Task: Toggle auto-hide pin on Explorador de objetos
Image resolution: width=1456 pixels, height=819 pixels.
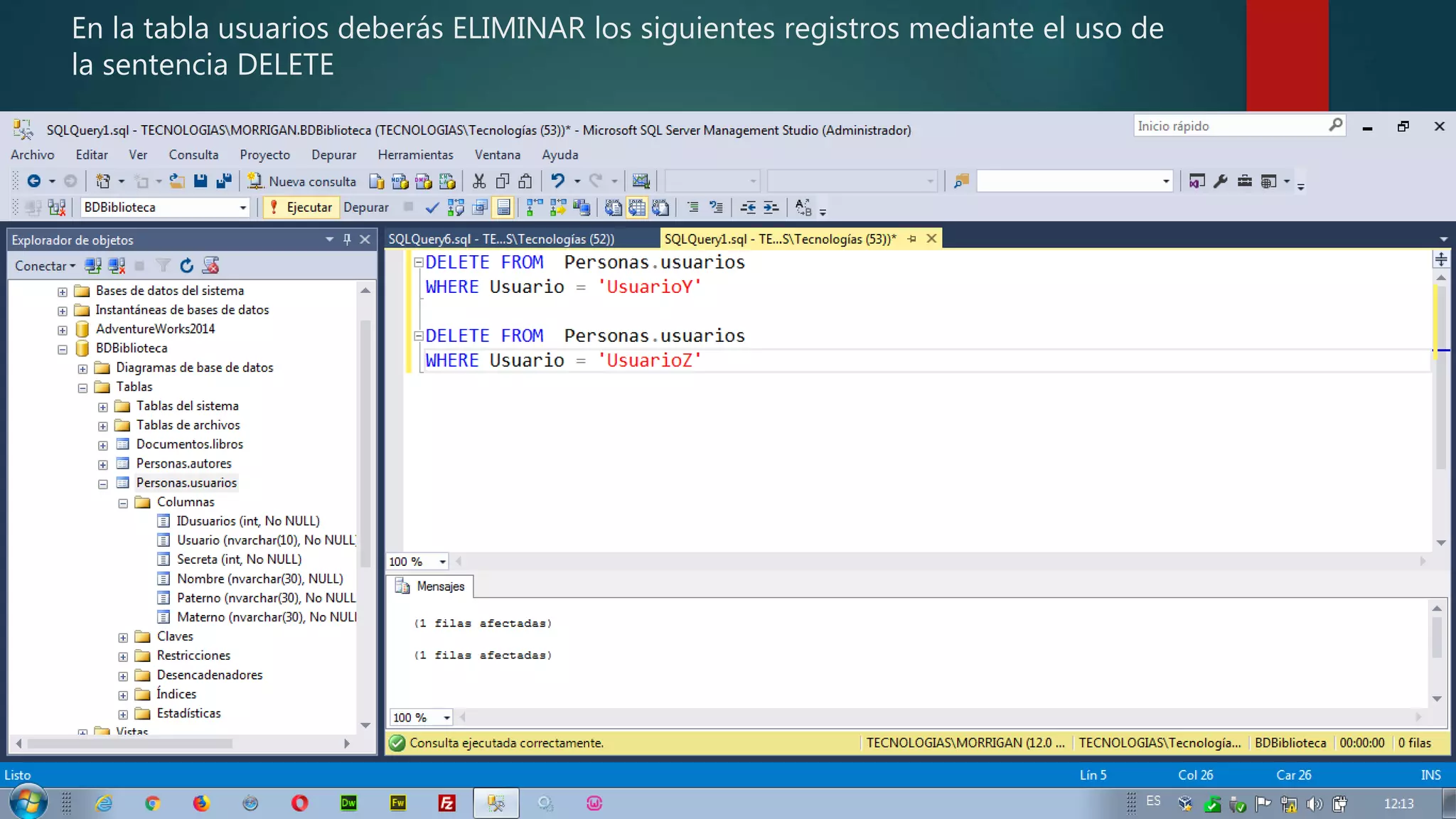Action: (x=347, y=240)
